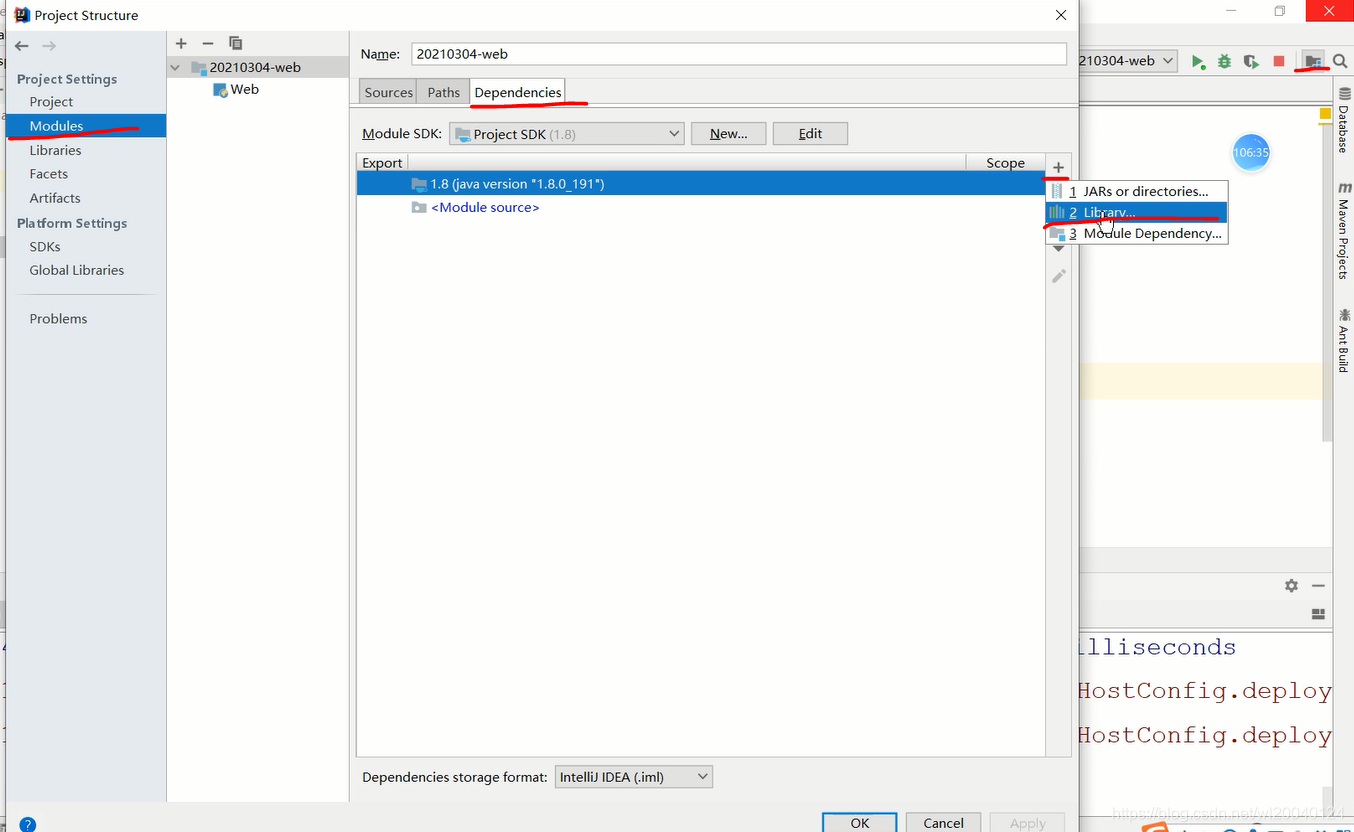Switch to the Sources tab
1354x832 pixels.
388,92
